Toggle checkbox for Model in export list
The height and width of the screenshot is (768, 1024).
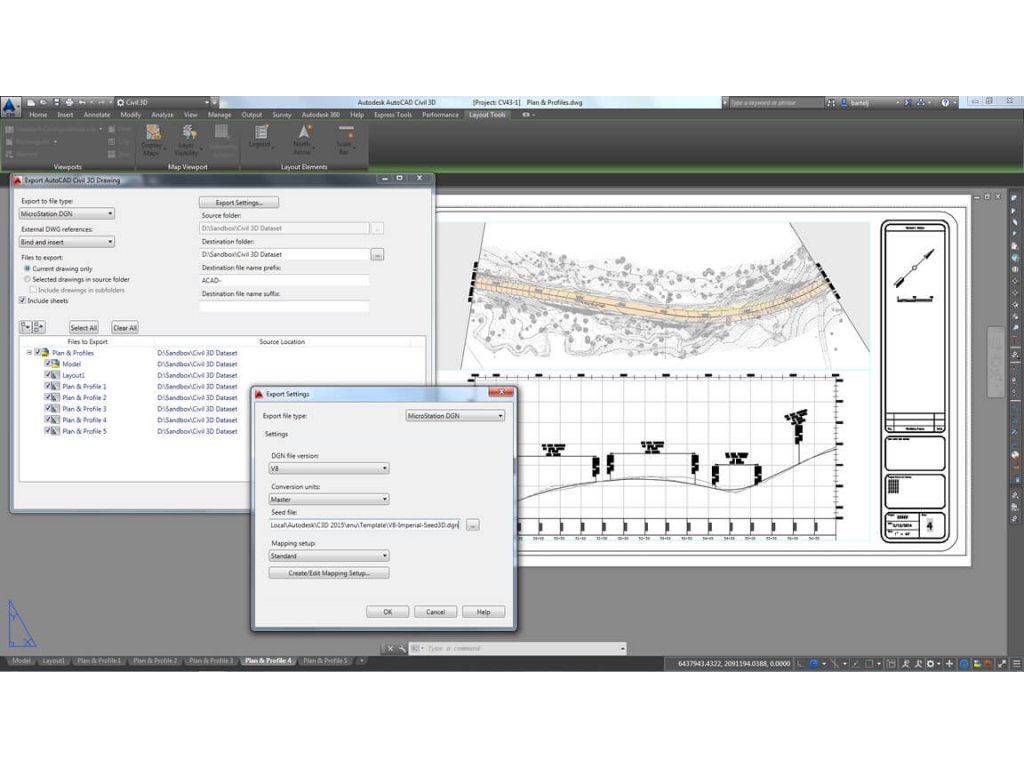click(x=48, y=364)
